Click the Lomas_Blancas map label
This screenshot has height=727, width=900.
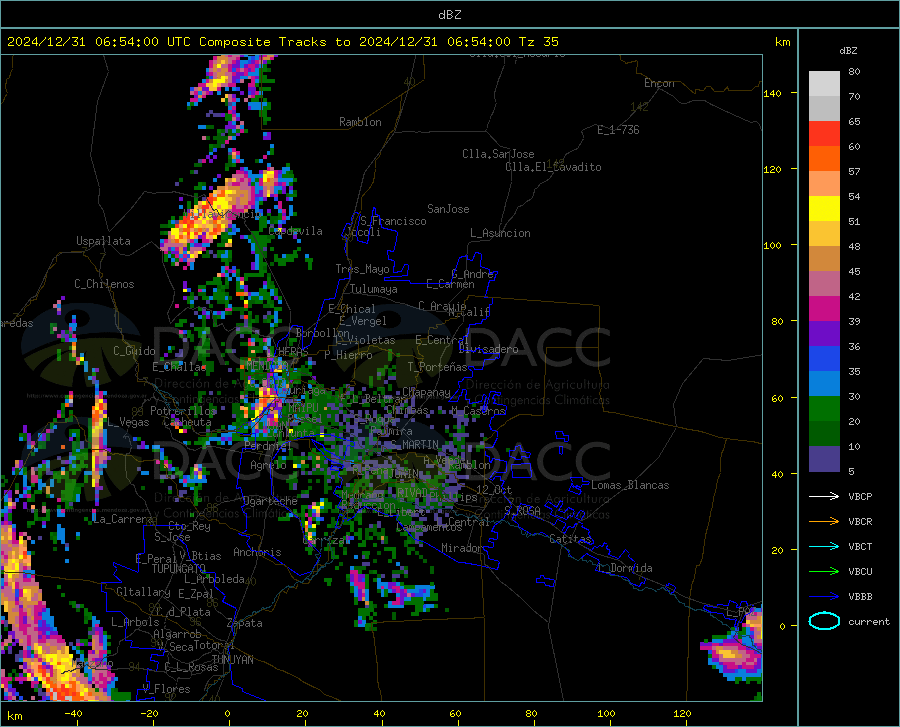[630, 485]
